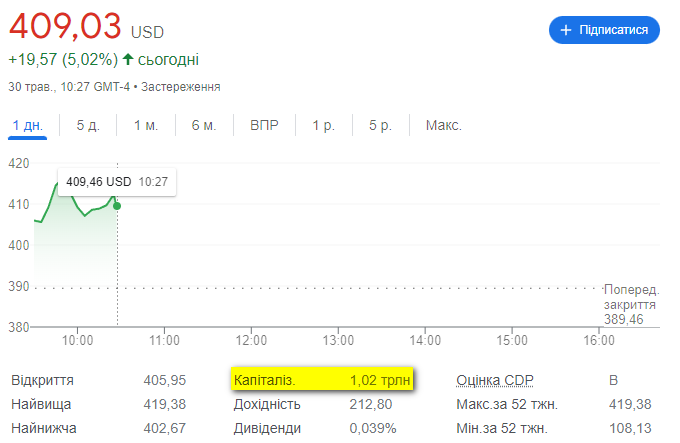Click the Відкриття label
Image resolution: width=680 pixels, height=443 pixels.
tap(42, 380)
